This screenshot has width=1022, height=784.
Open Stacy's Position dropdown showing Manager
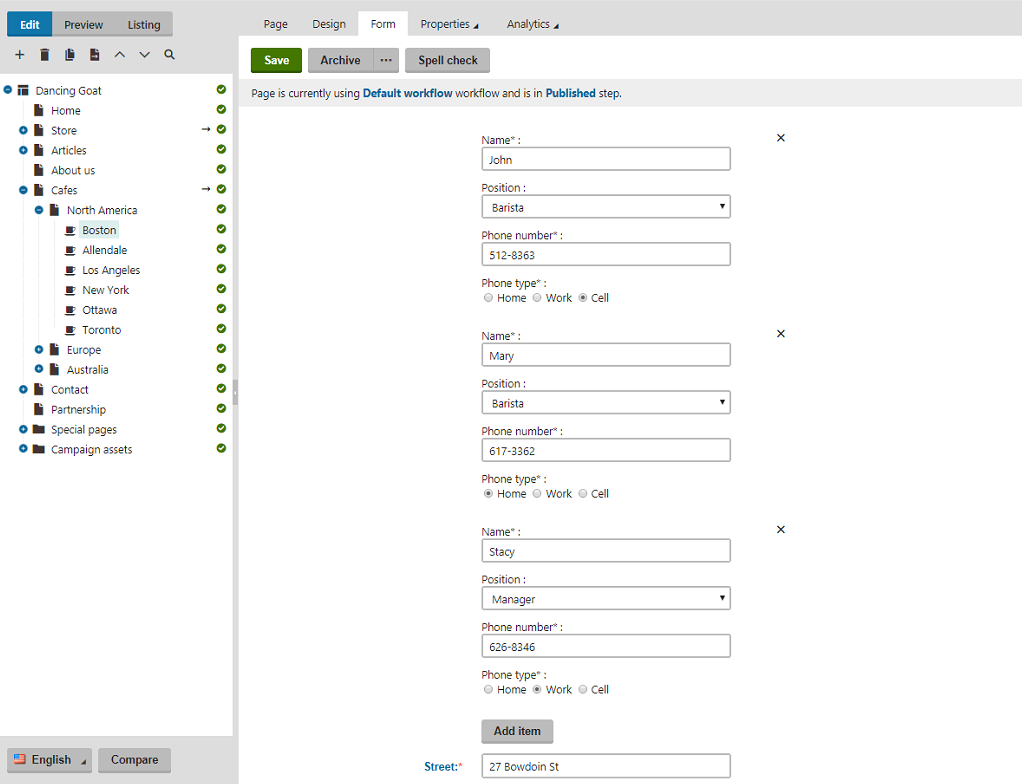606,598
